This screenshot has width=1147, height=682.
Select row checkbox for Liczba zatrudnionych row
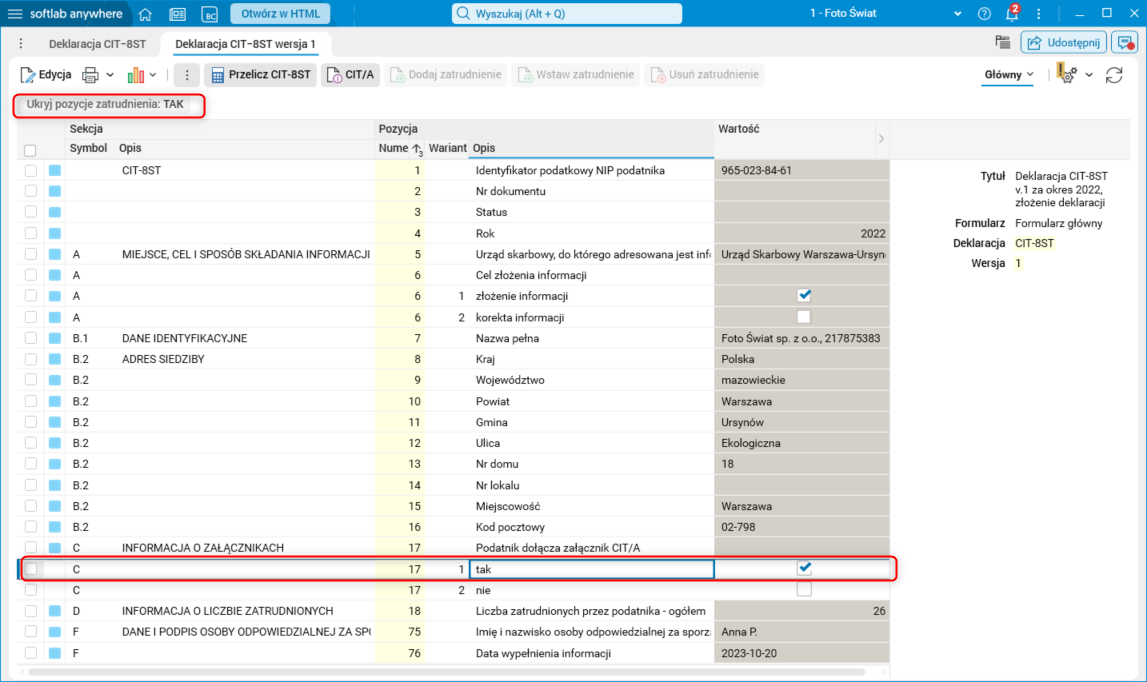(x=31, y=611)
